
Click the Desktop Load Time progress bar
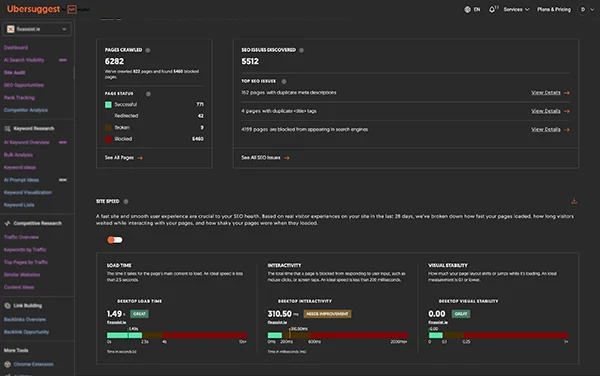[x=177, y=335]
